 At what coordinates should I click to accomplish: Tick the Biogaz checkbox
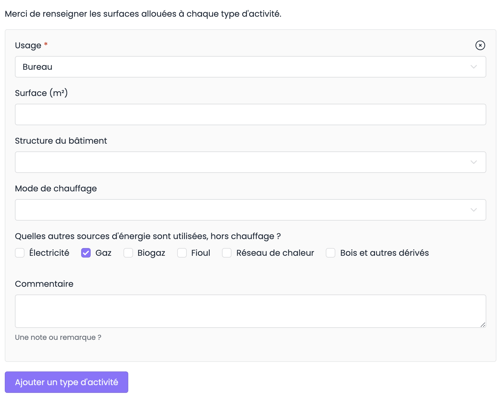pyautogui.click(x=128, y=253)
